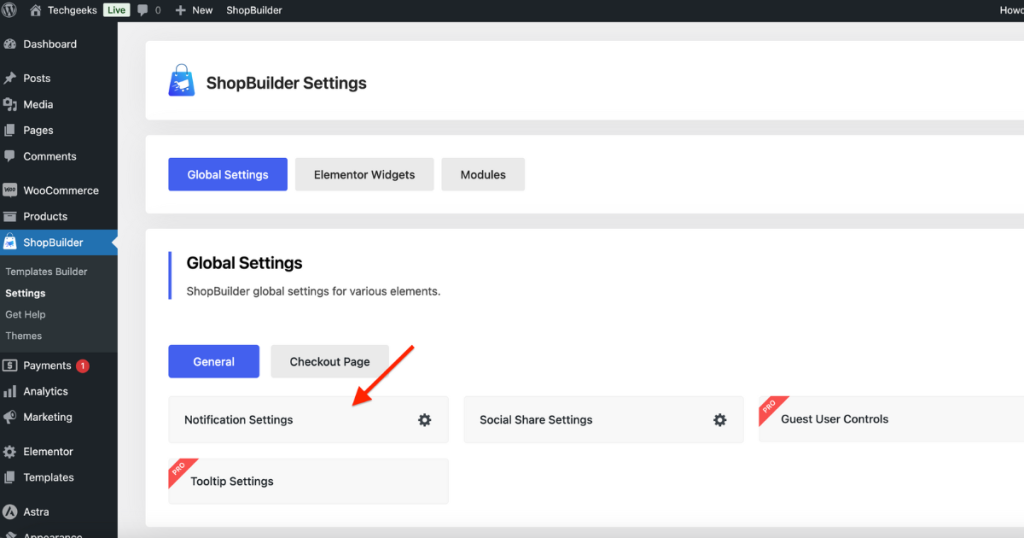Open the Tooltip Settings card
1024x538 pixels.
(x=308, y=481)
